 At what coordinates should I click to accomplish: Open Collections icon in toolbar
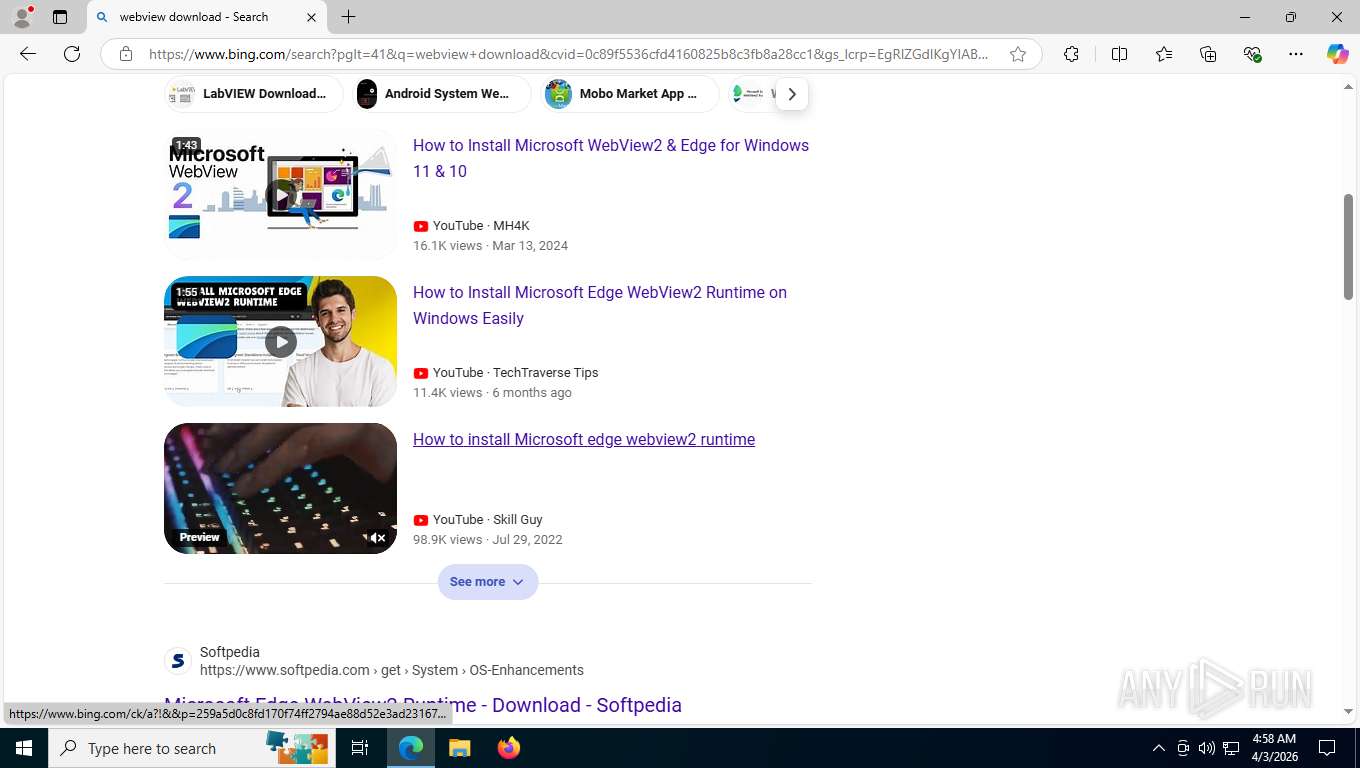point(1208,54)
